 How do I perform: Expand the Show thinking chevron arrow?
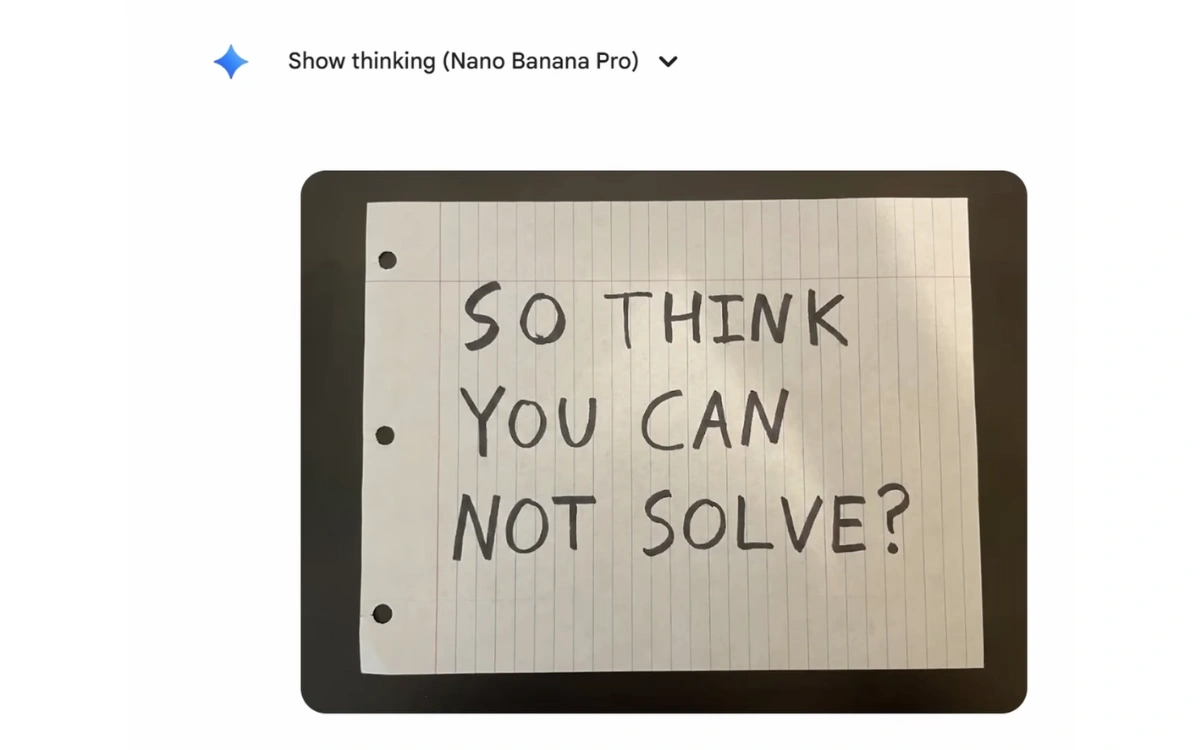pos(669,62)
